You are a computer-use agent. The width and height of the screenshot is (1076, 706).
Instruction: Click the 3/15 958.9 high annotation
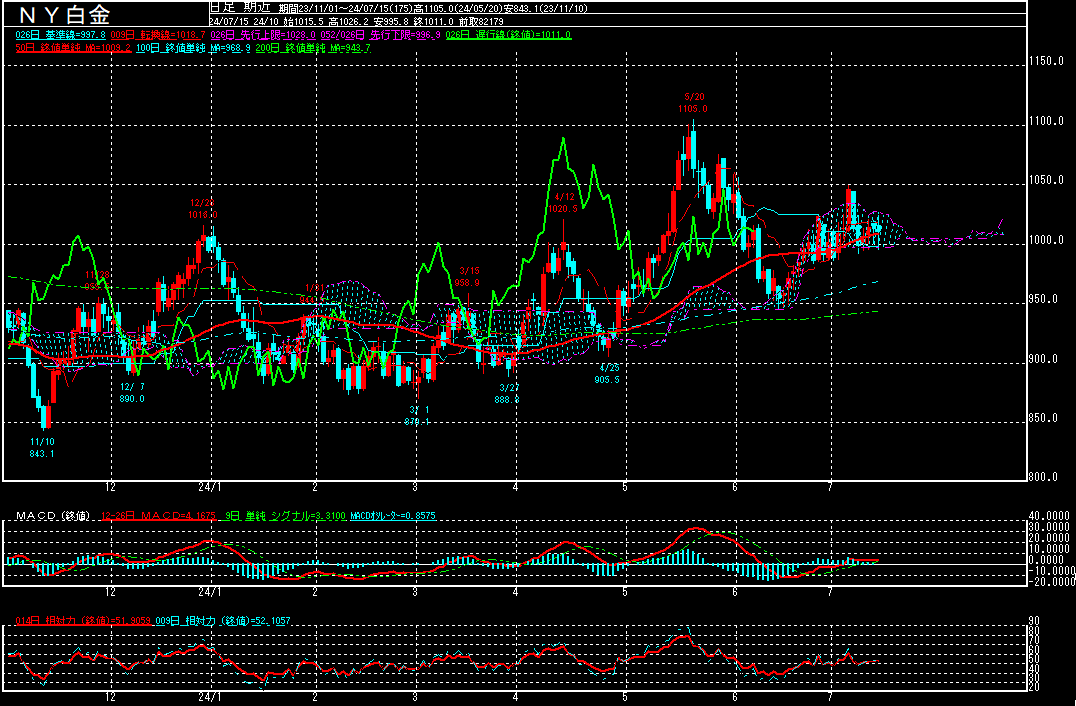[467, 276]
